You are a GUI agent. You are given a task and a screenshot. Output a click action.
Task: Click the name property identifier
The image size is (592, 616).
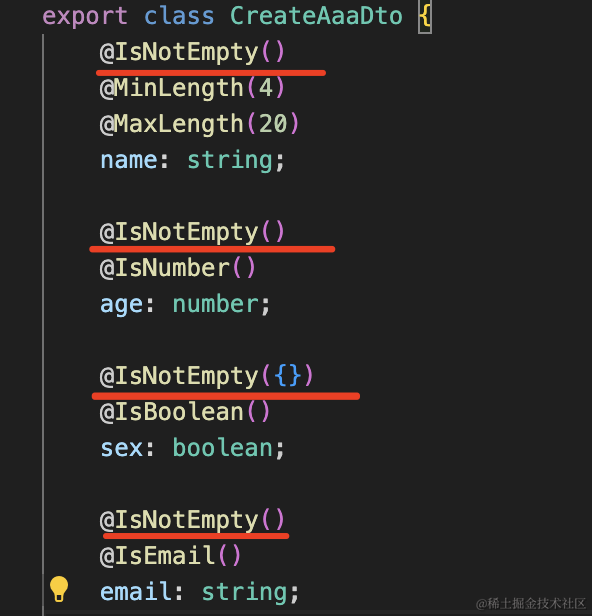tap(129, 160)
